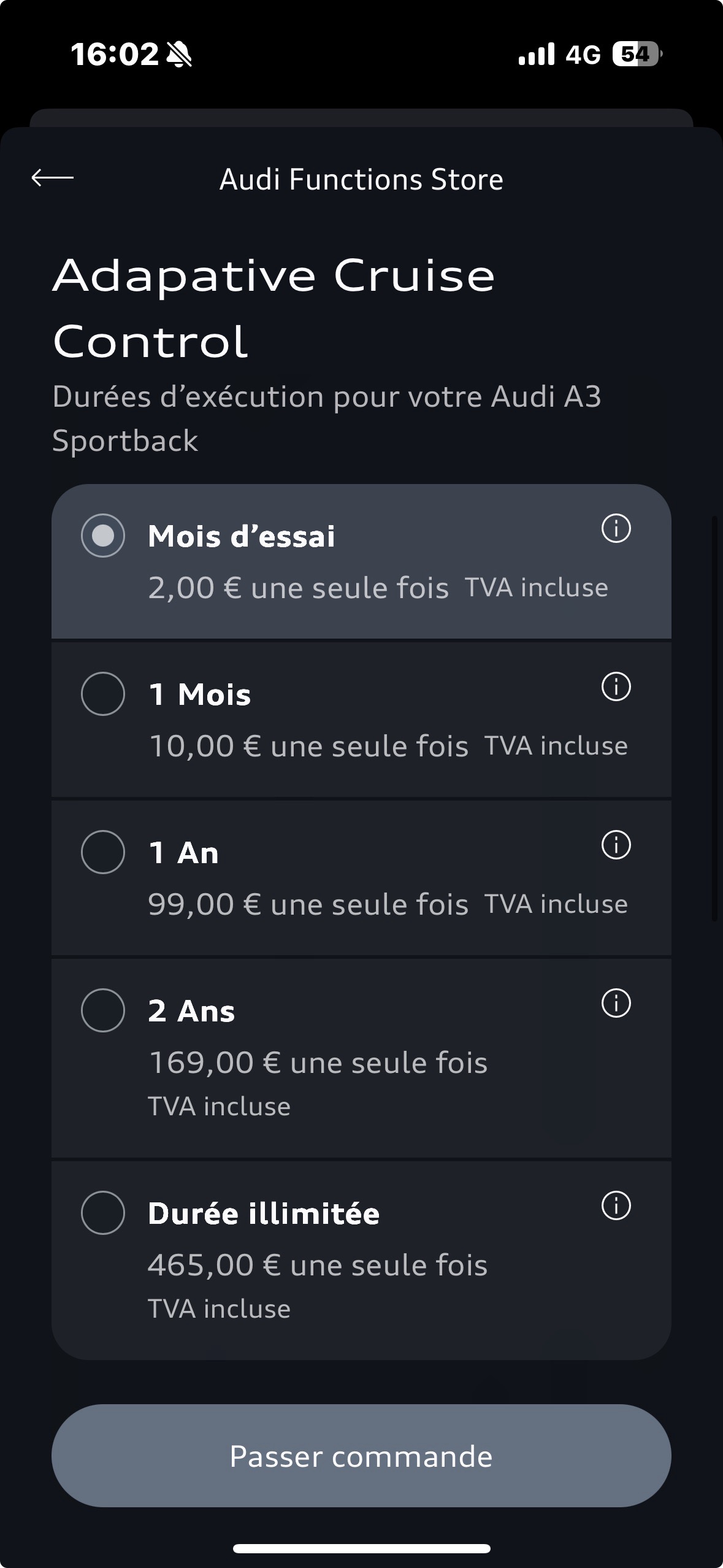Select the 2 Ans radio button
The width and height of the screenshot is (723, 1568).
tap(103, 1010)
